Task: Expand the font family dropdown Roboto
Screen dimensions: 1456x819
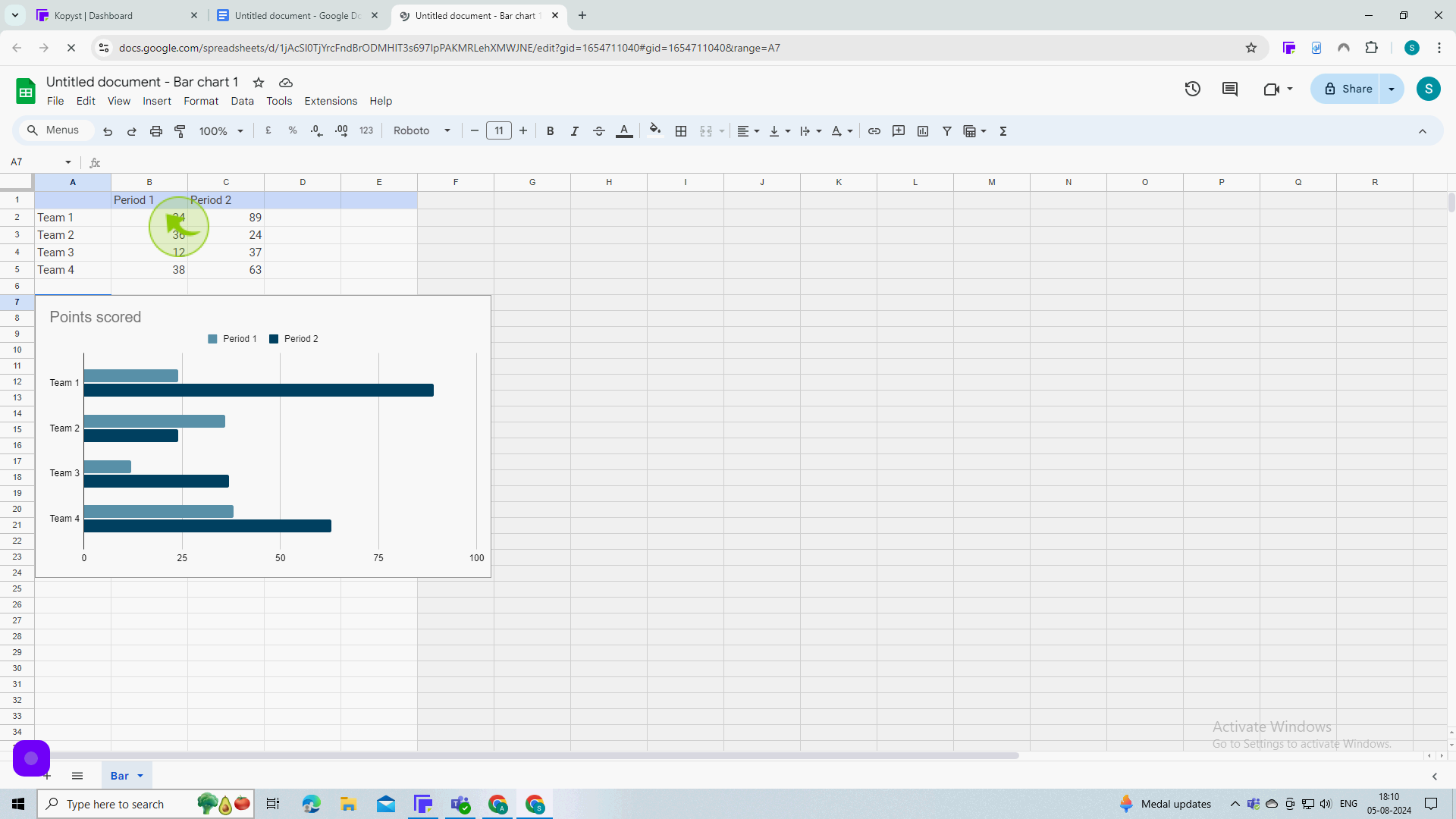Action: click(x=447, y=131)
